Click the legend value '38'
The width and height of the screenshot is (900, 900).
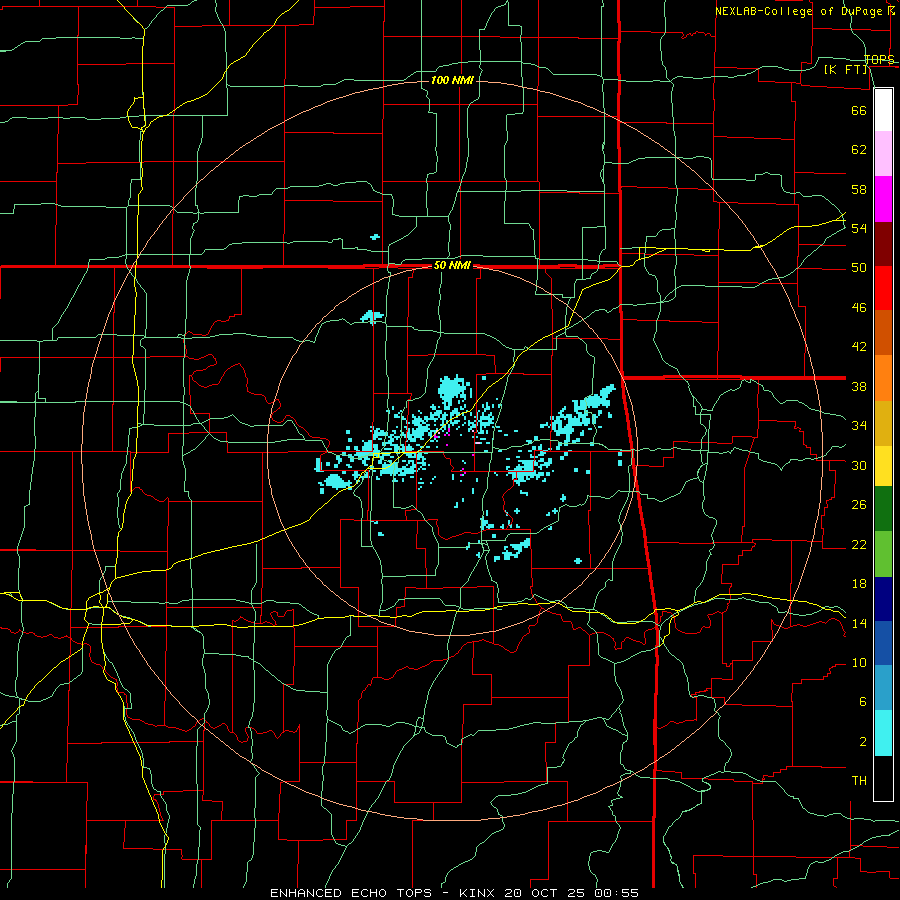(859, 386)
